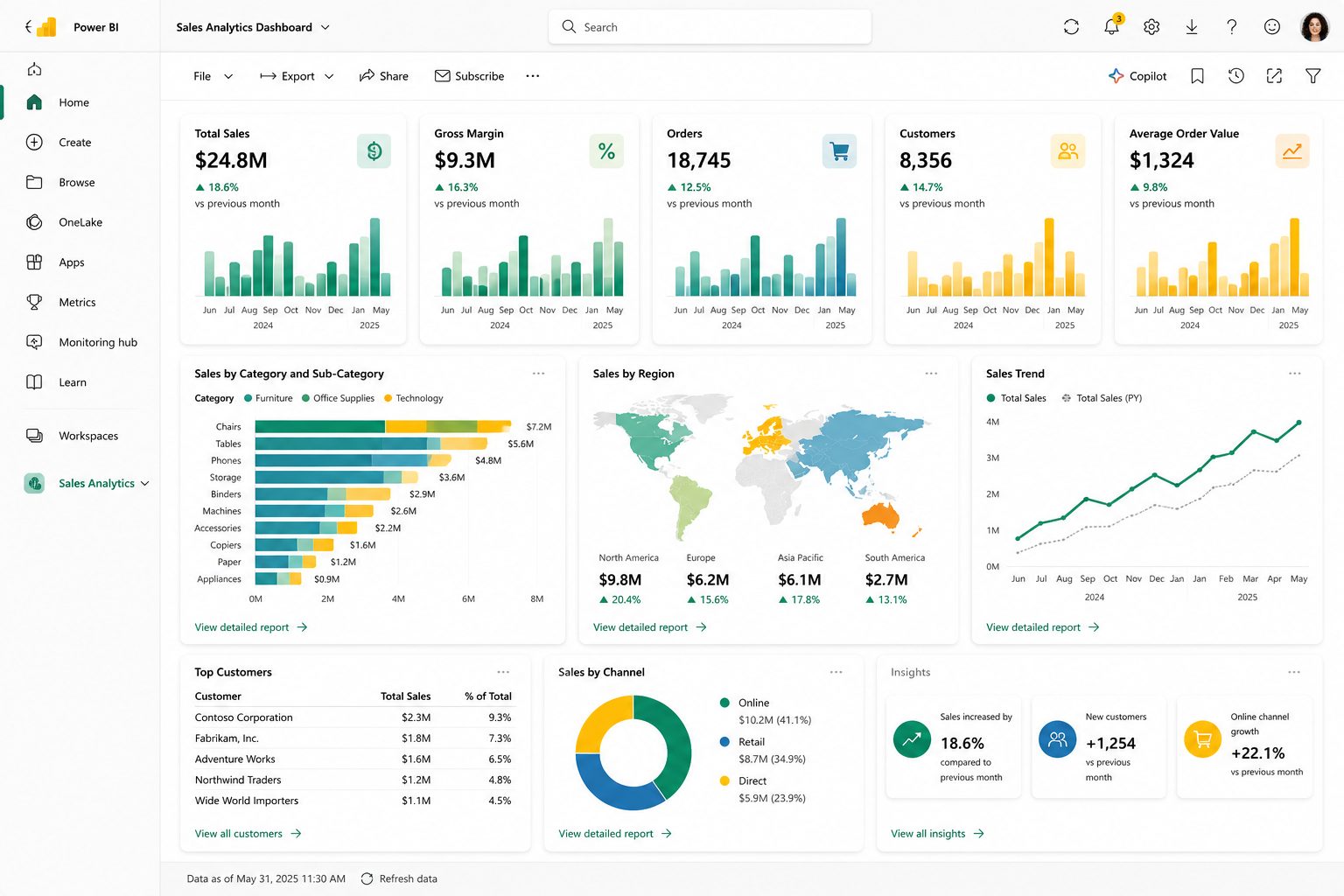Click the Power BI logo icon

(47, 27)
